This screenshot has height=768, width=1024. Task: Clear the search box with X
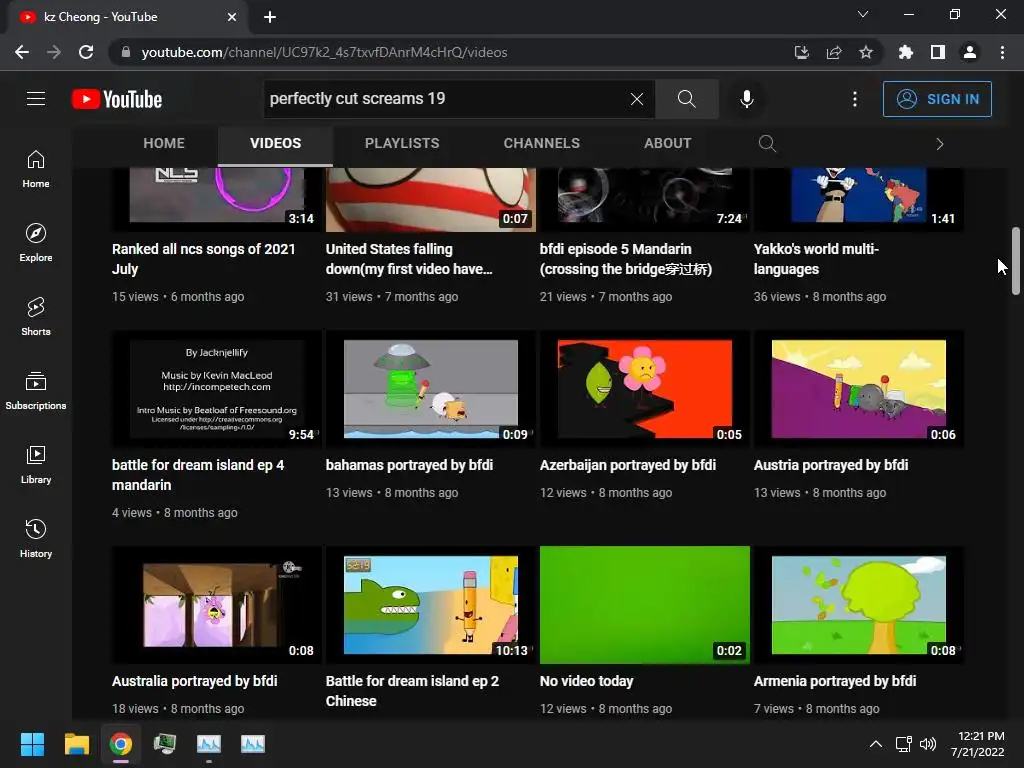point(637,99)
